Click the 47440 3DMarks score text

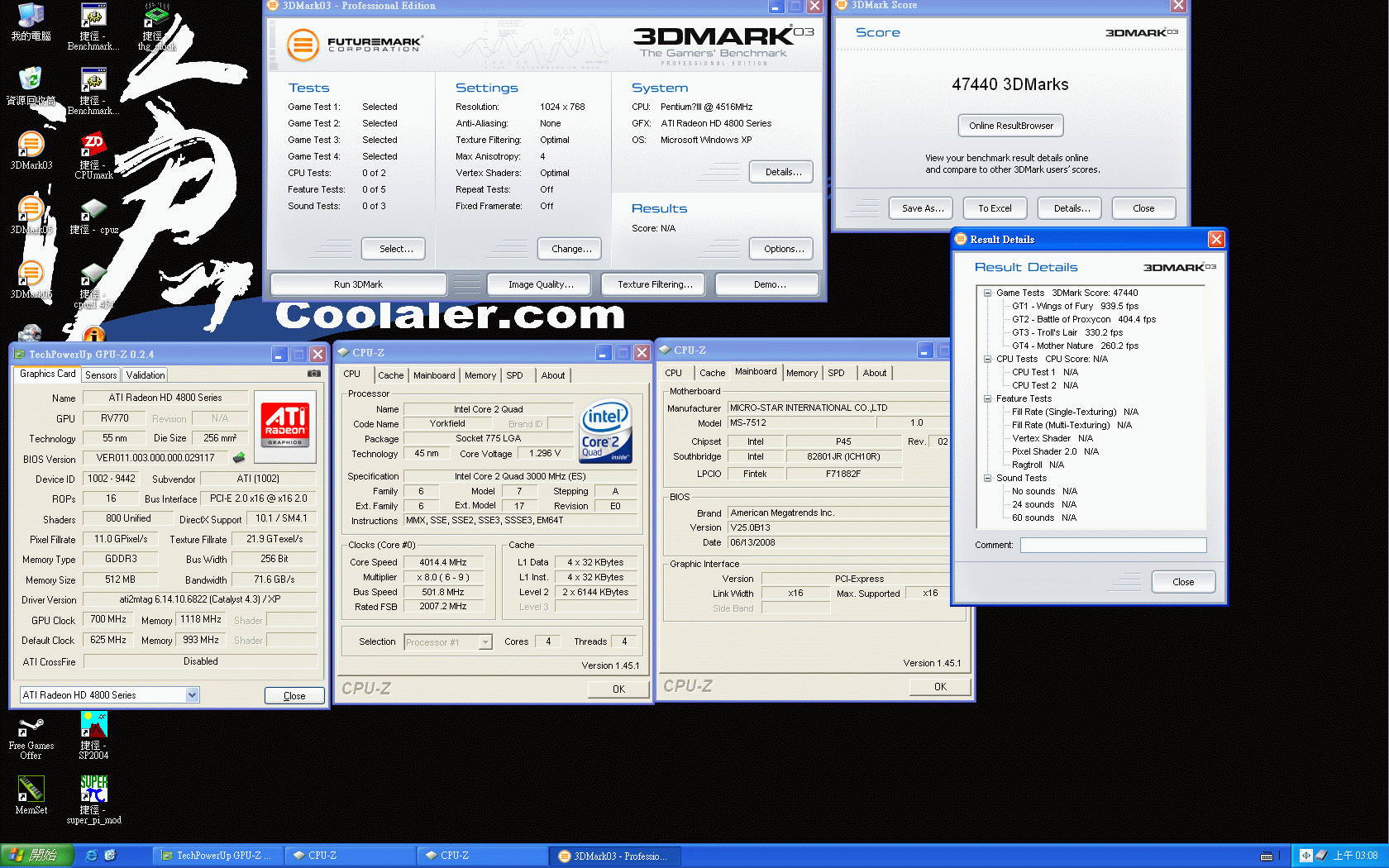(x=1010, y=84)
